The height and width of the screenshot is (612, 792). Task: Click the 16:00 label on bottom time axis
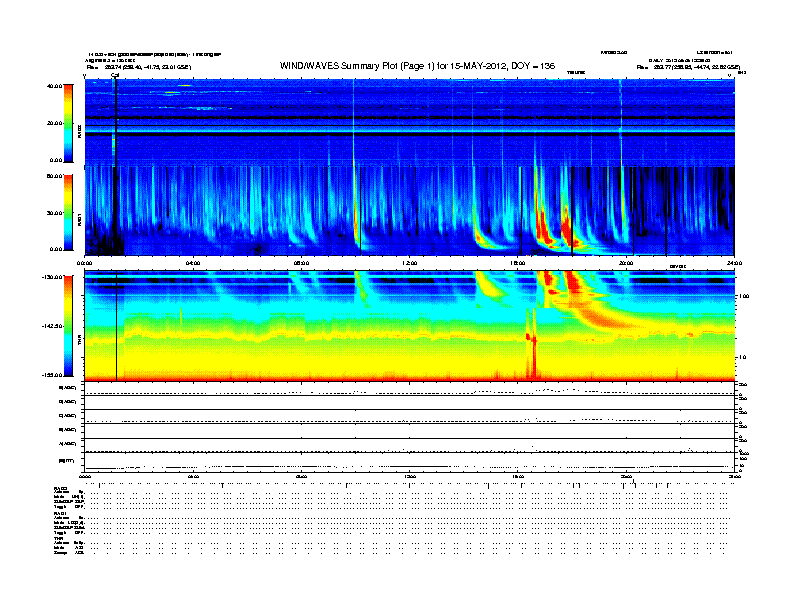tap(518, 476)
